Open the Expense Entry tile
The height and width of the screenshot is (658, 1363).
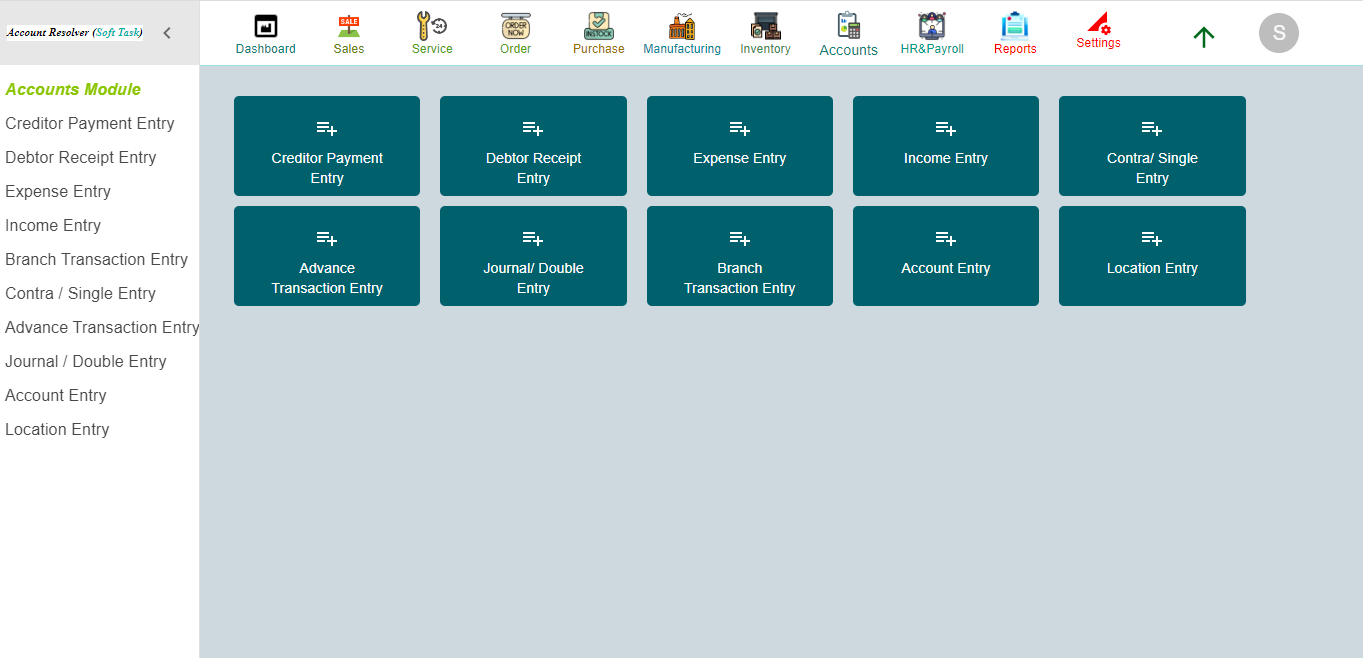[x=739, y=146]
